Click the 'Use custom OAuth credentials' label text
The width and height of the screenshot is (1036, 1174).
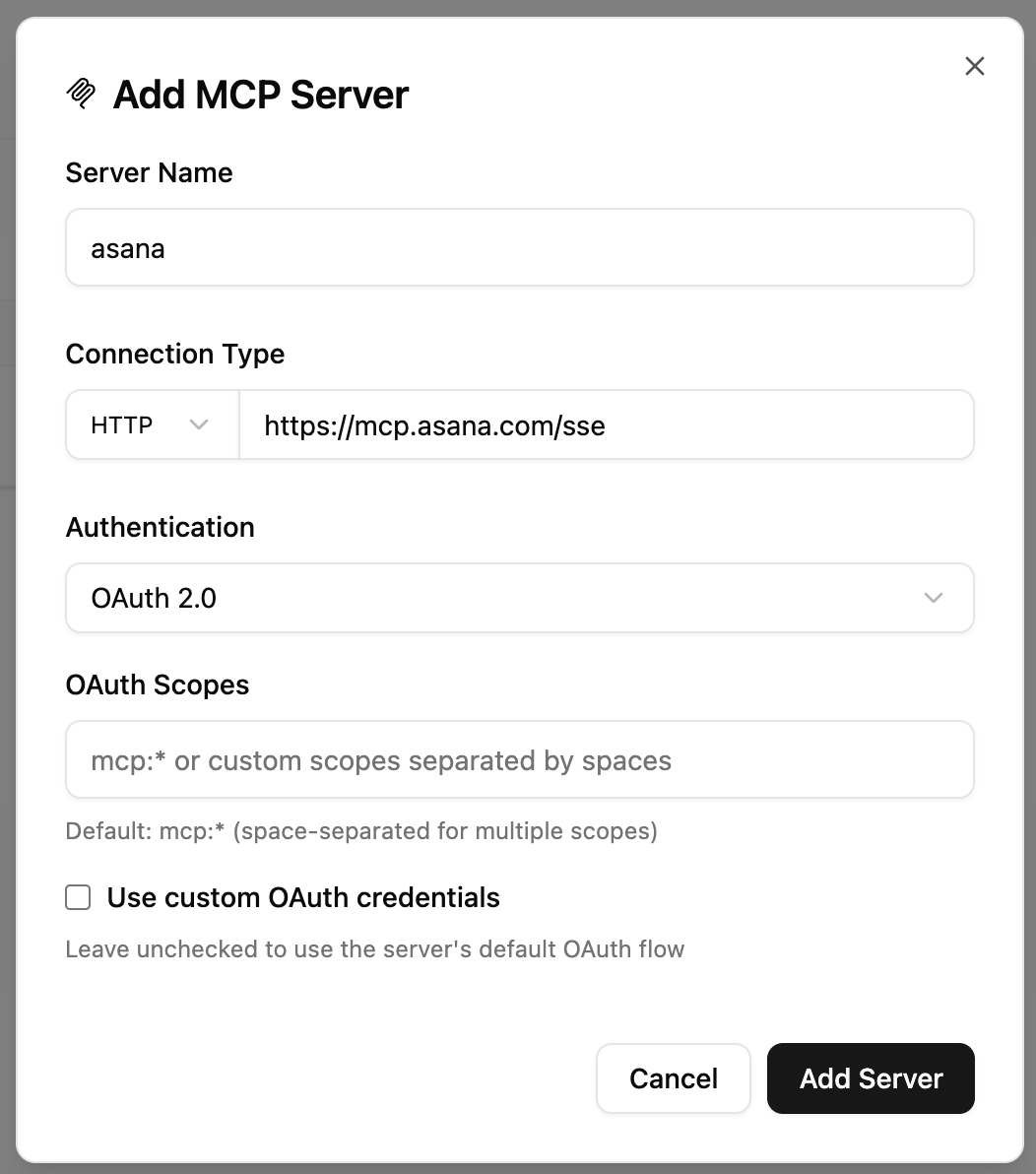(x=303, y=897)
